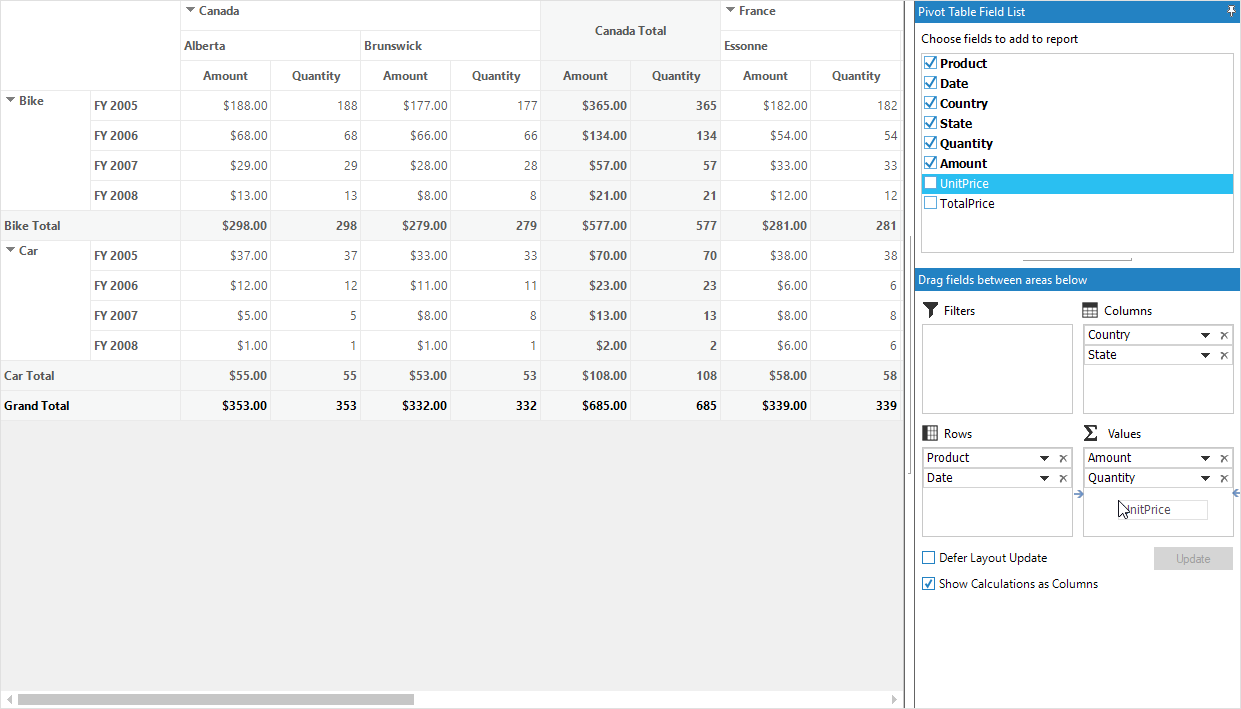1241x709 pixels.
Task: Enable Defer Layout Update
Action: click(929, 558)
